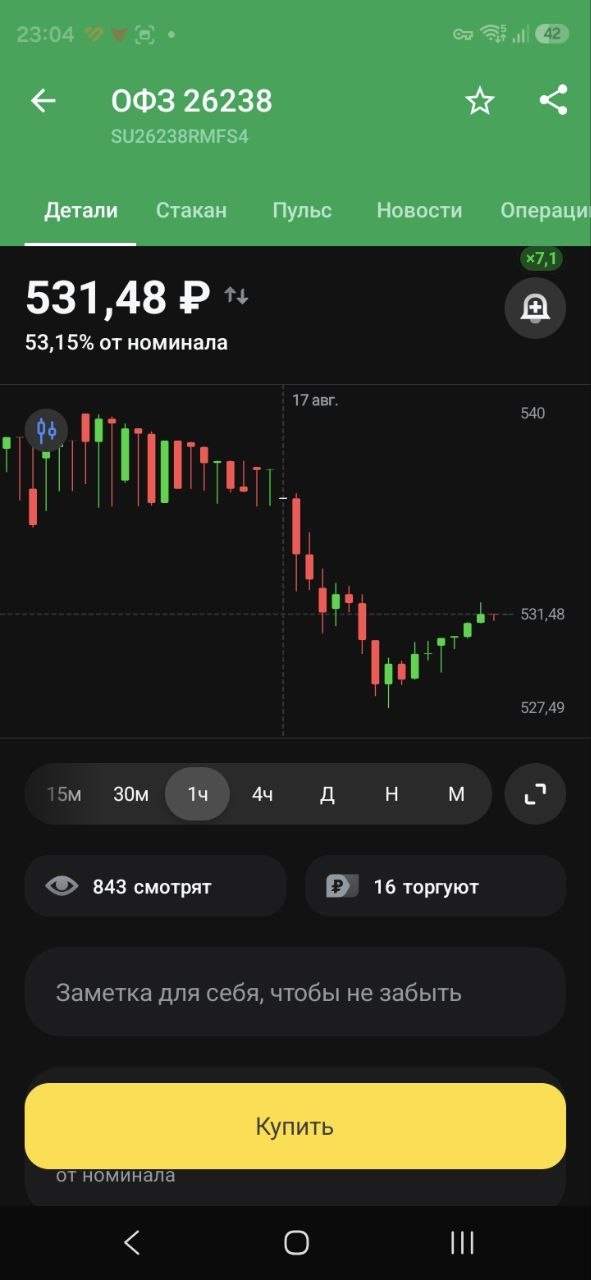This screenshot has width=591, height=1280.
Task: Select 30м chart interval
Action: (131, 794)
